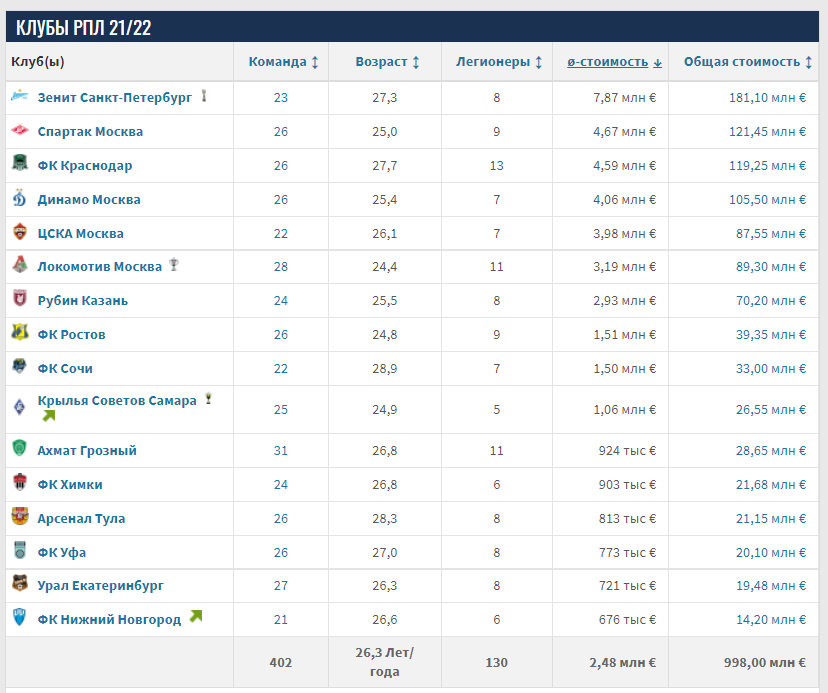Click Rubin's total value 70,20 млн €
Image resolution: width=828 pixels, height=693 pixels.
pyautogui.click(x=771, y=301)
